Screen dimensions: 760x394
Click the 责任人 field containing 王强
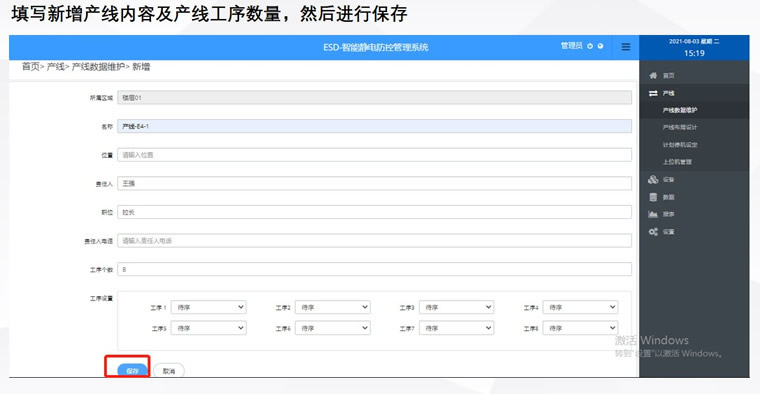pyautogui.click(x=374, y=183)
